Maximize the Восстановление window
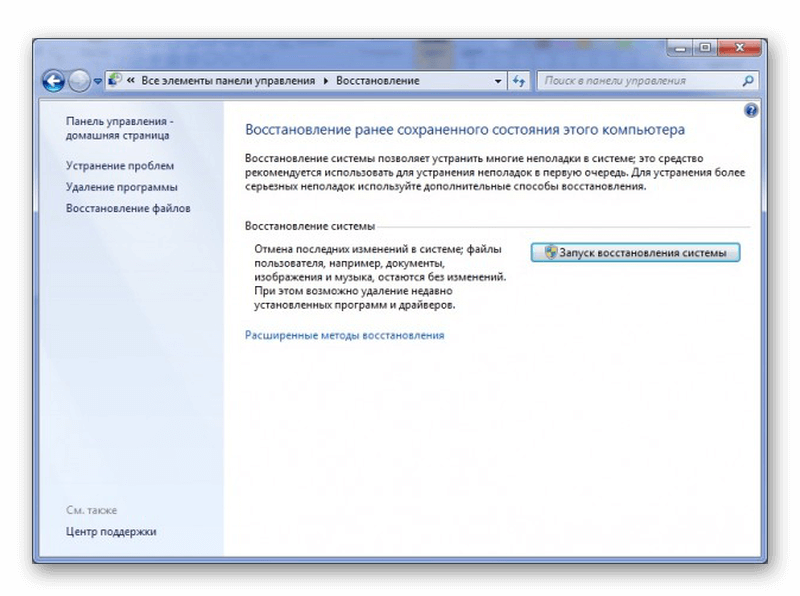The width and height of the screenshot is (800, 596). [705, 48]
